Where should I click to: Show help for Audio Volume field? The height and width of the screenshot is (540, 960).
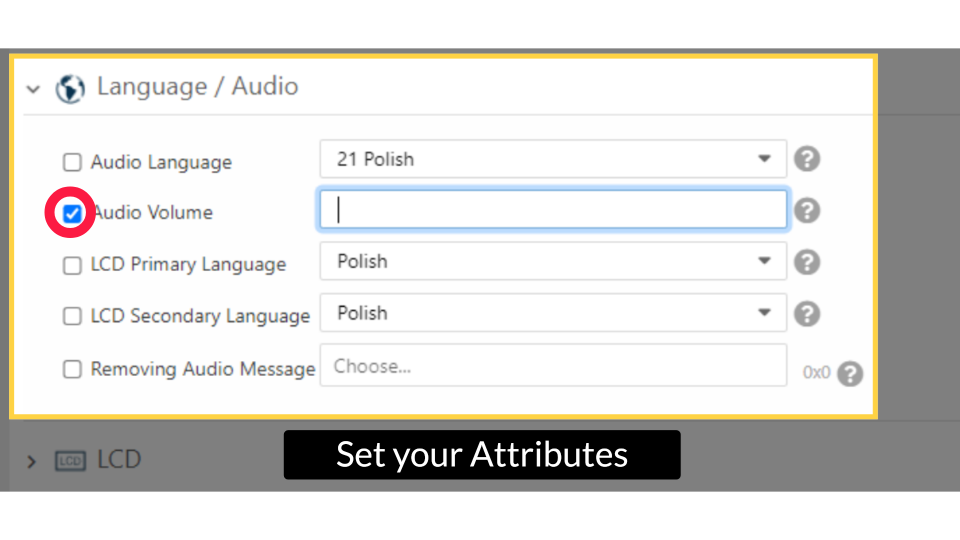click(807, 211)
